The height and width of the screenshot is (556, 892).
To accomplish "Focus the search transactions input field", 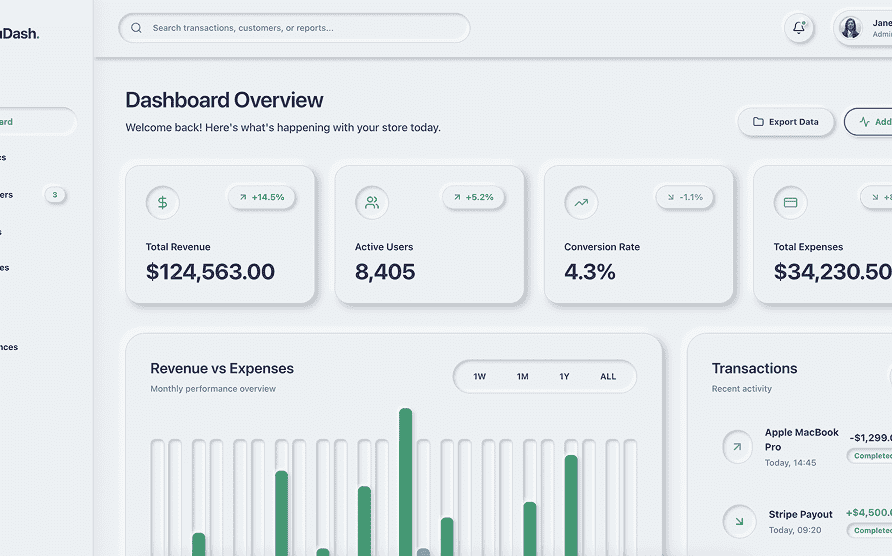I will [x=294, y=28].
